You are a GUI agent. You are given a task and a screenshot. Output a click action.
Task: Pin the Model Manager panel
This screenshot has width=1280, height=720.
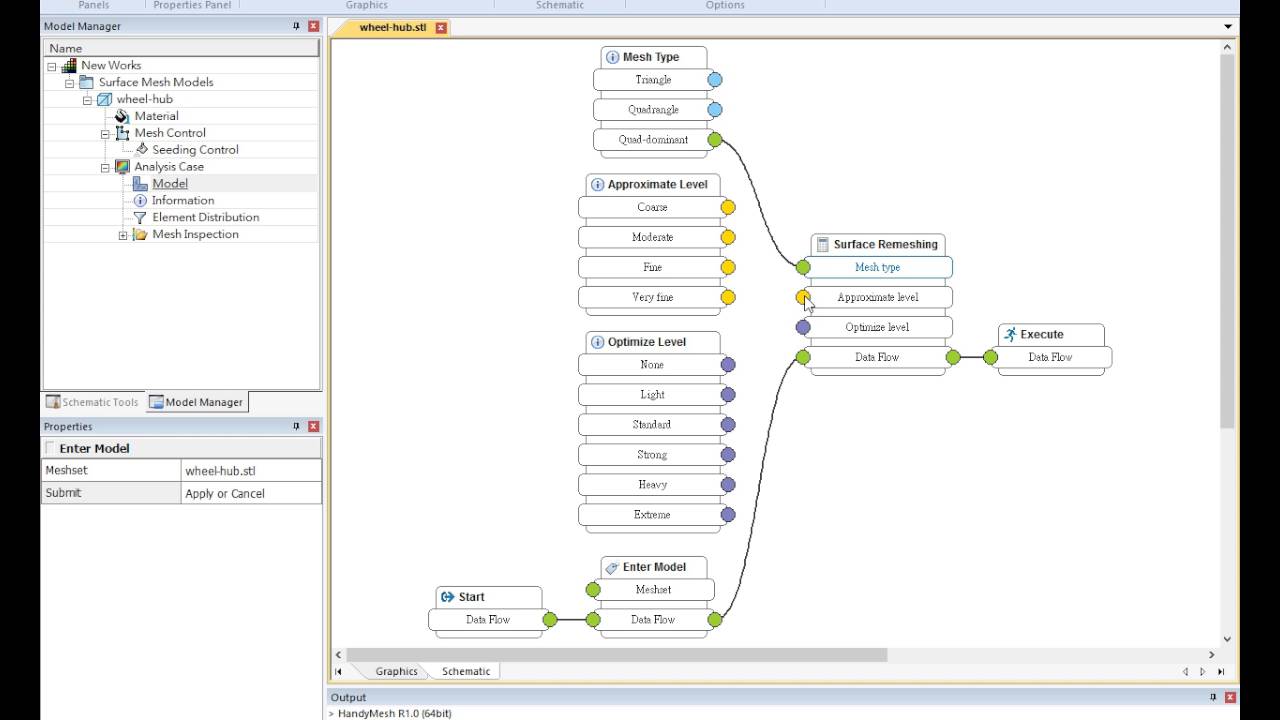(x=296, y=26)
